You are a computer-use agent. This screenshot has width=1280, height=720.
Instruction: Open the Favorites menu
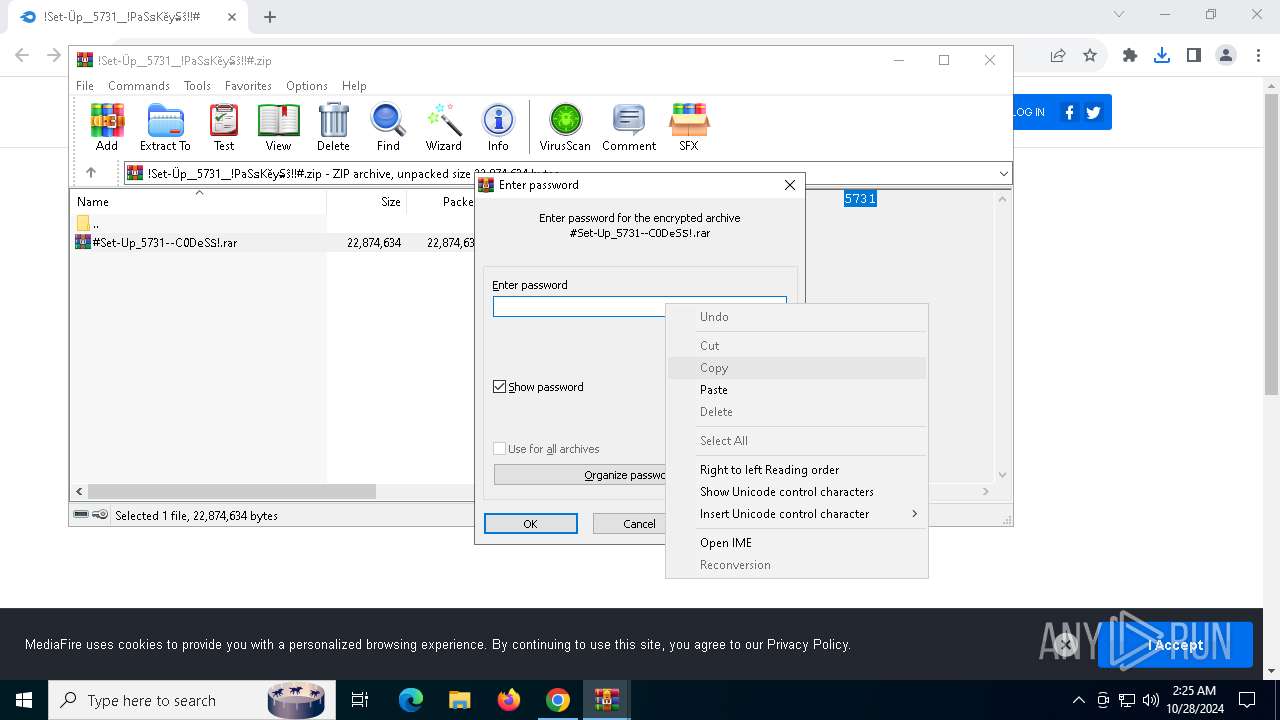pyautogui.click(x=248, y=86)
